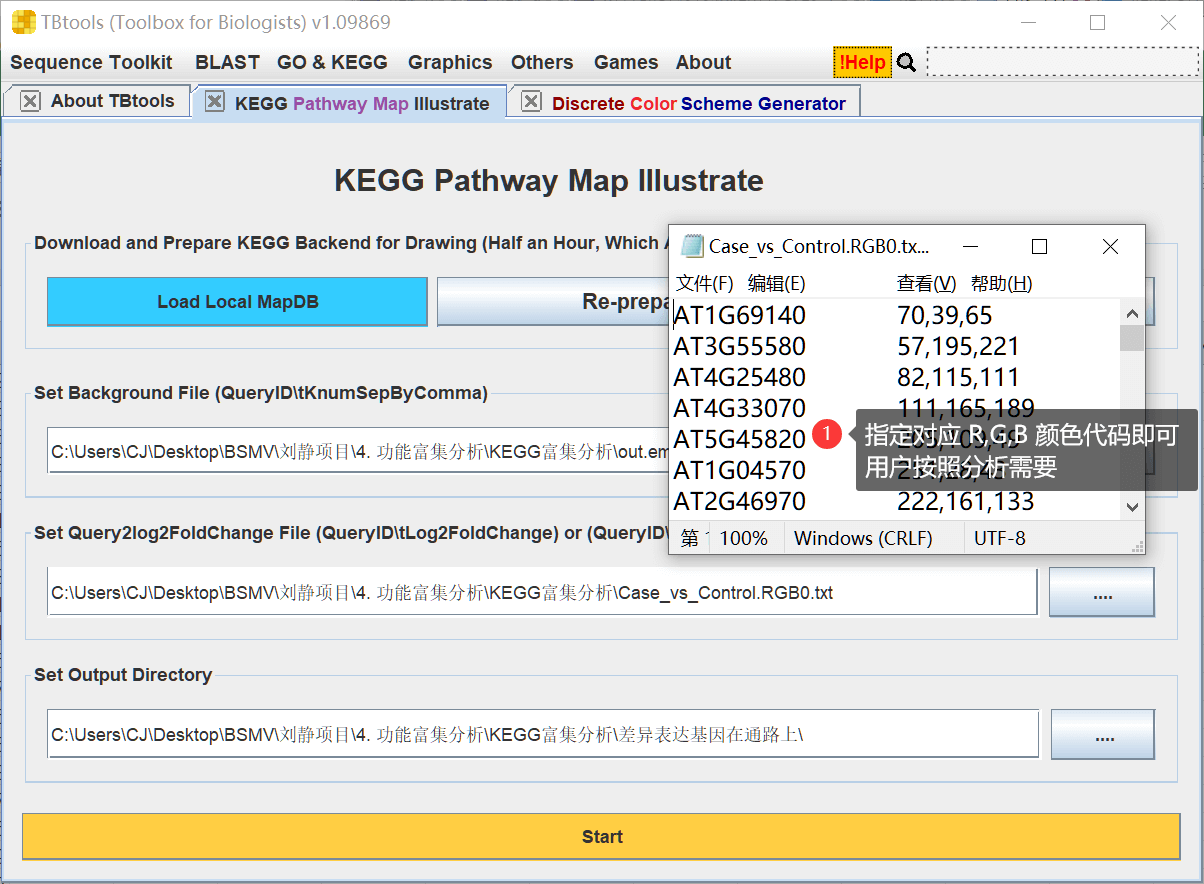
Task: Click the yellow Start button
Action: point(601,836)
